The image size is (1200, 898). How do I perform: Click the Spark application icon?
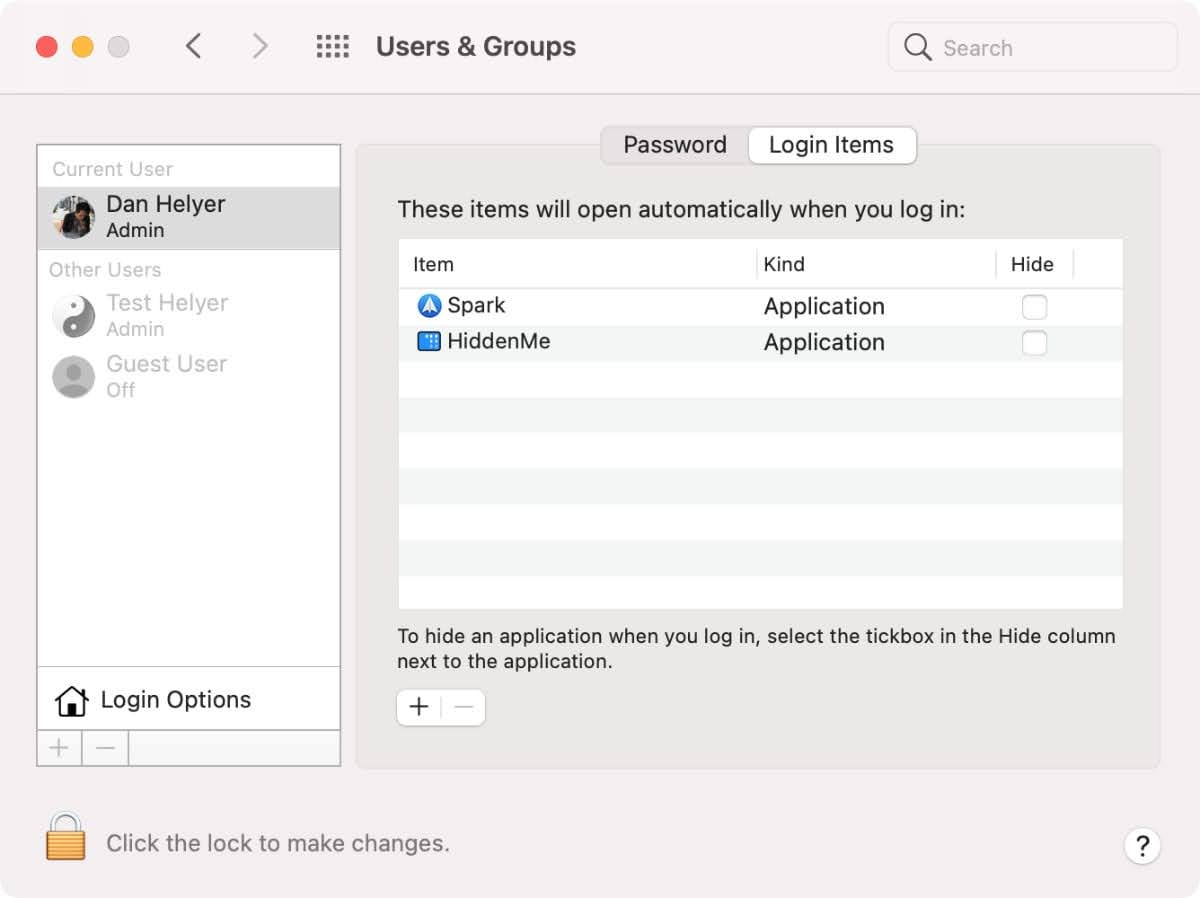click(x=429, y=306)
